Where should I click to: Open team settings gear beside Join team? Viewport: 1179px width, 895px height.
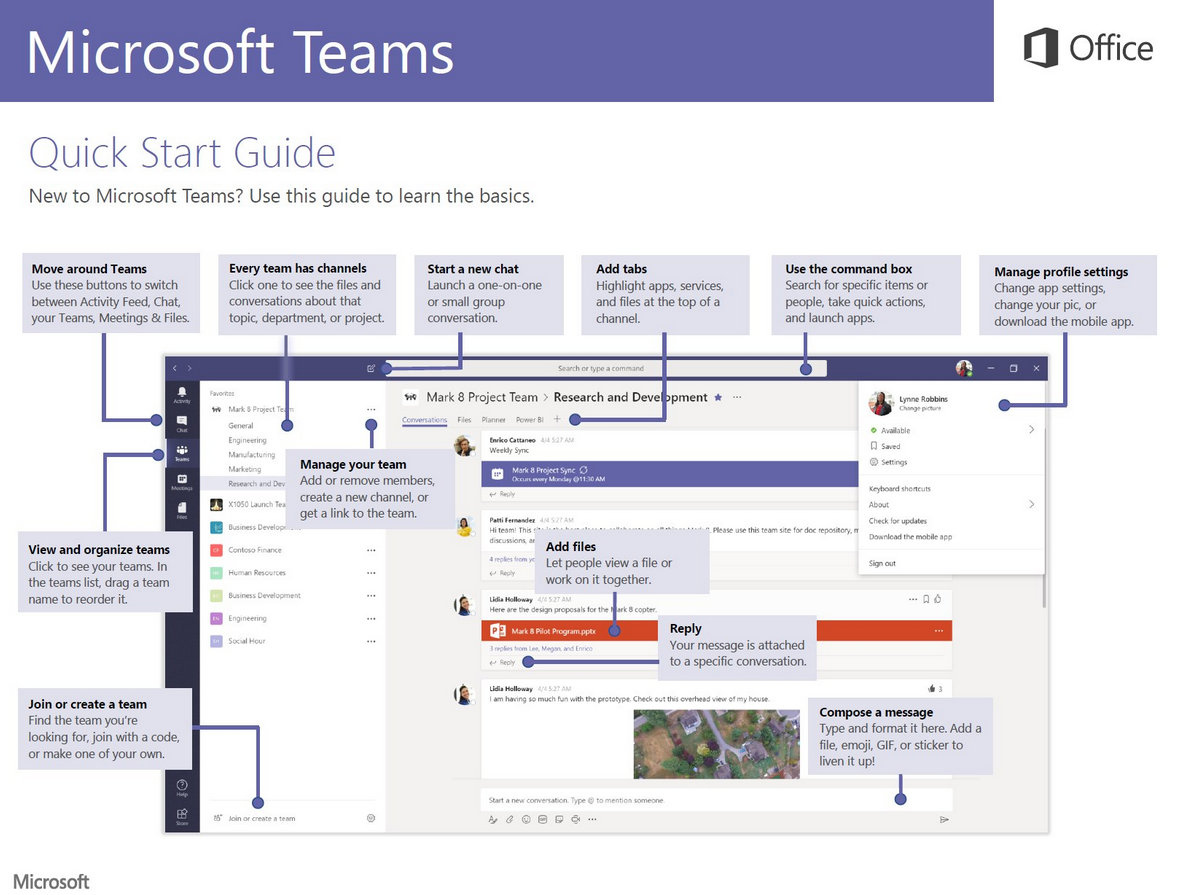371,818
